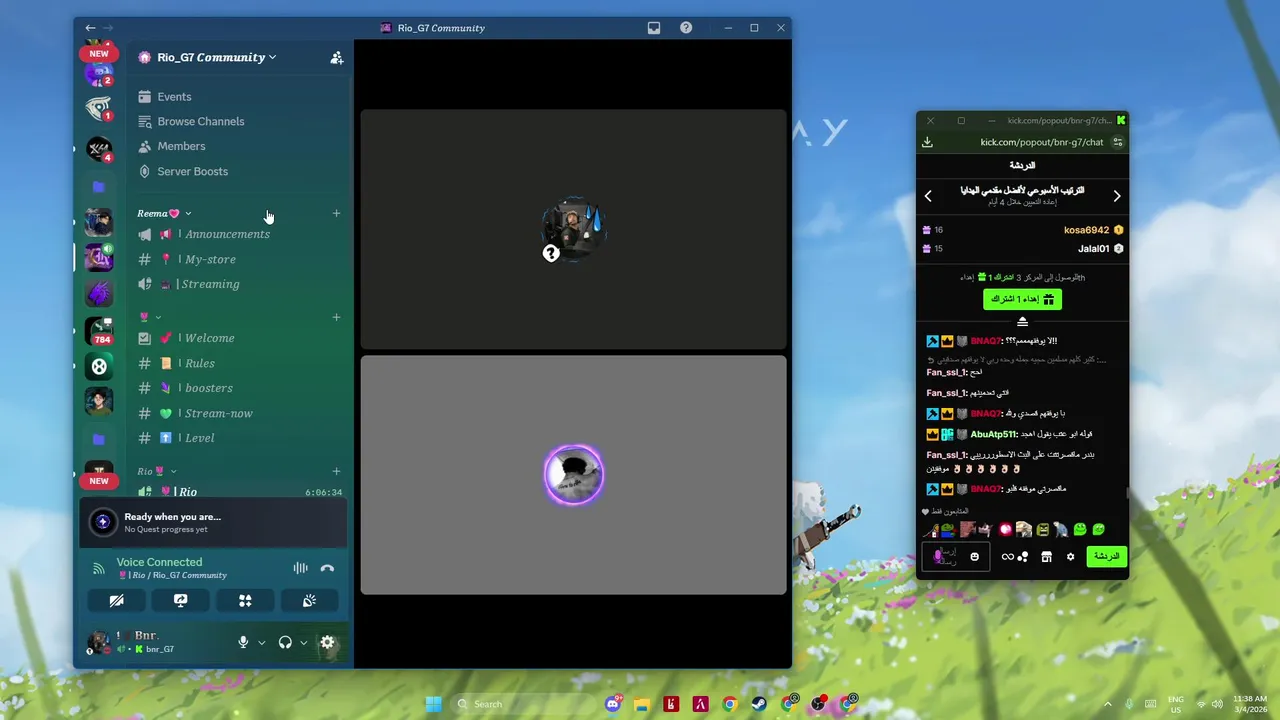Open the Rules channel
The width and height of the screenshot is (1280, 720).
coord(240,363)
